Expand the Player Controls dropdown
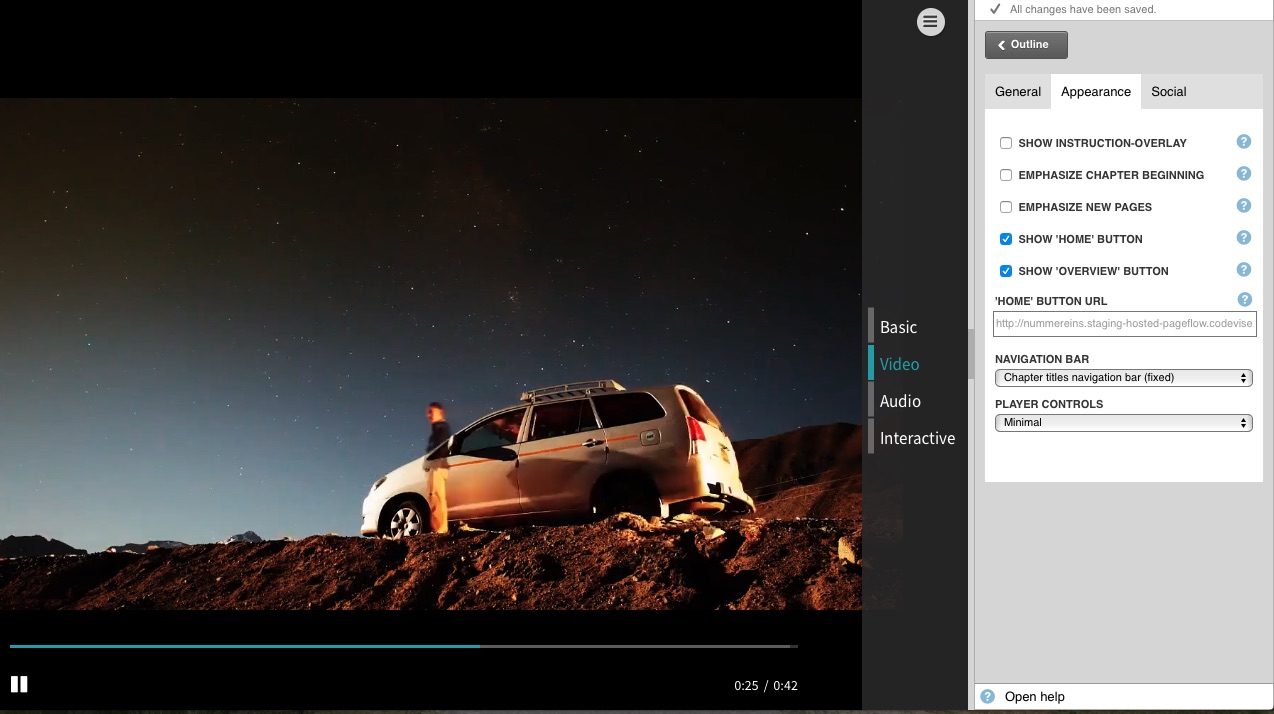The width and height of the screenshot is (1274, 714). click(x=1123, y=423)
